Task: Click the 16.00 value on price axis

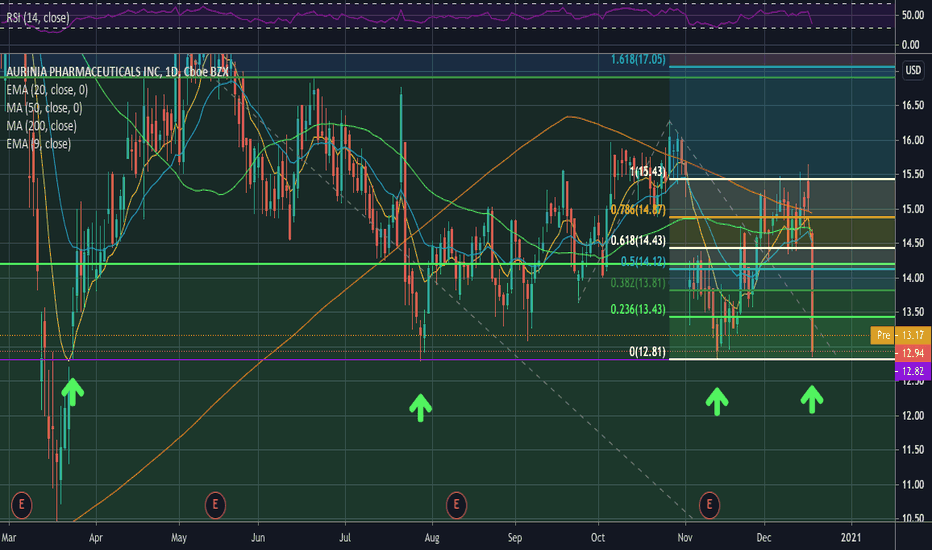Action: click(913, 140)
